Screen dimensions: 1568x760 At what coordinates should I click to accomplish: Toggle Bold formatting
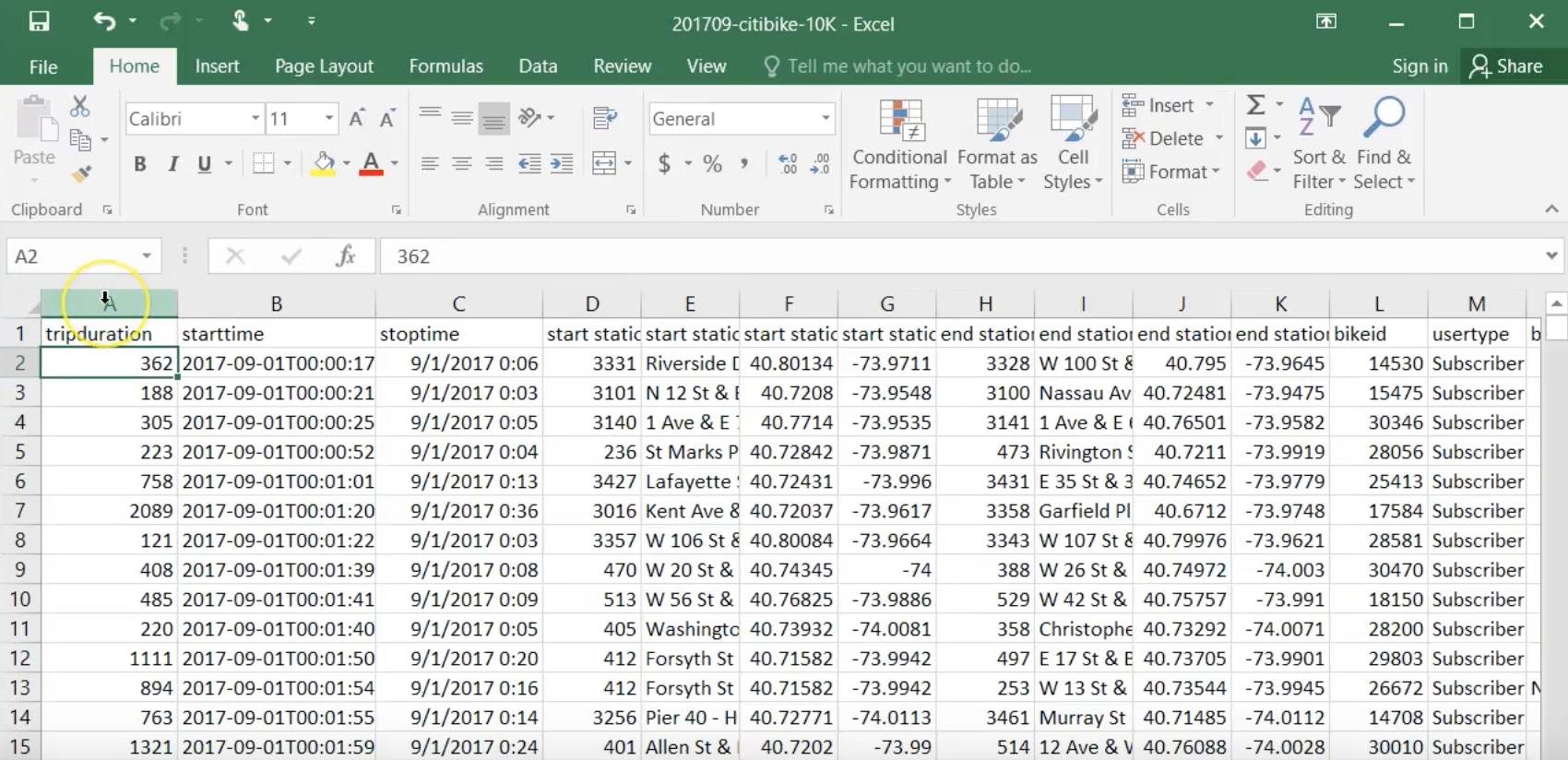coord(140,164)
